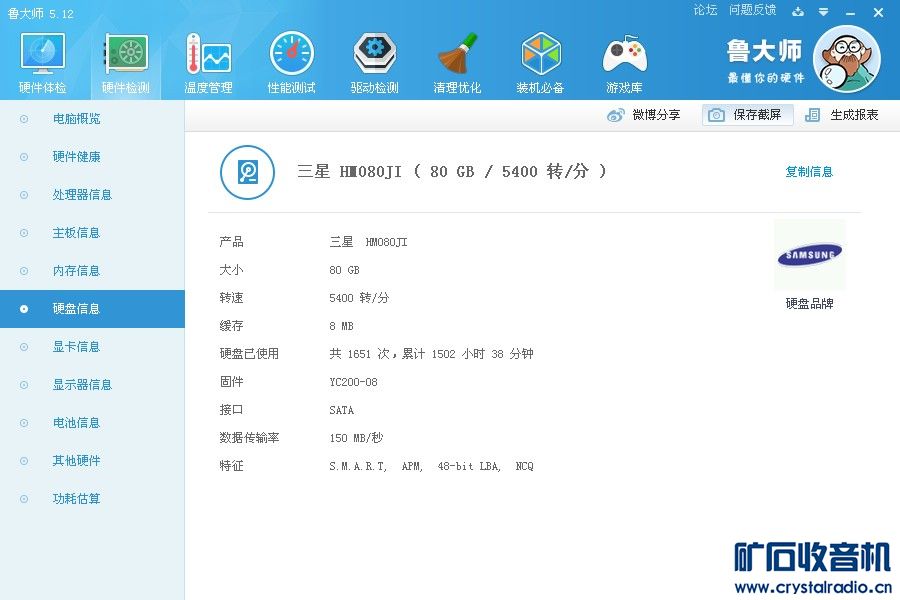View 显卡信息 graphics card details
This screenshot has height=600, width=900.
coord(75,346)
